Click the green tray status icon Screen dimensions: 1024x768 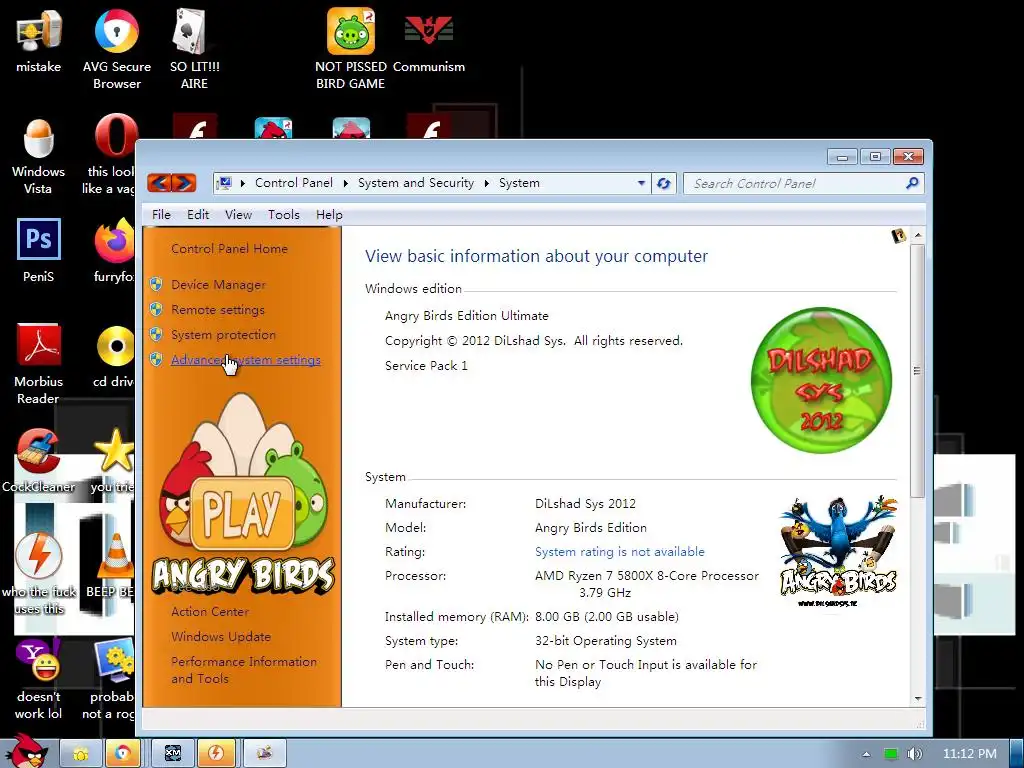pos(891,754)
